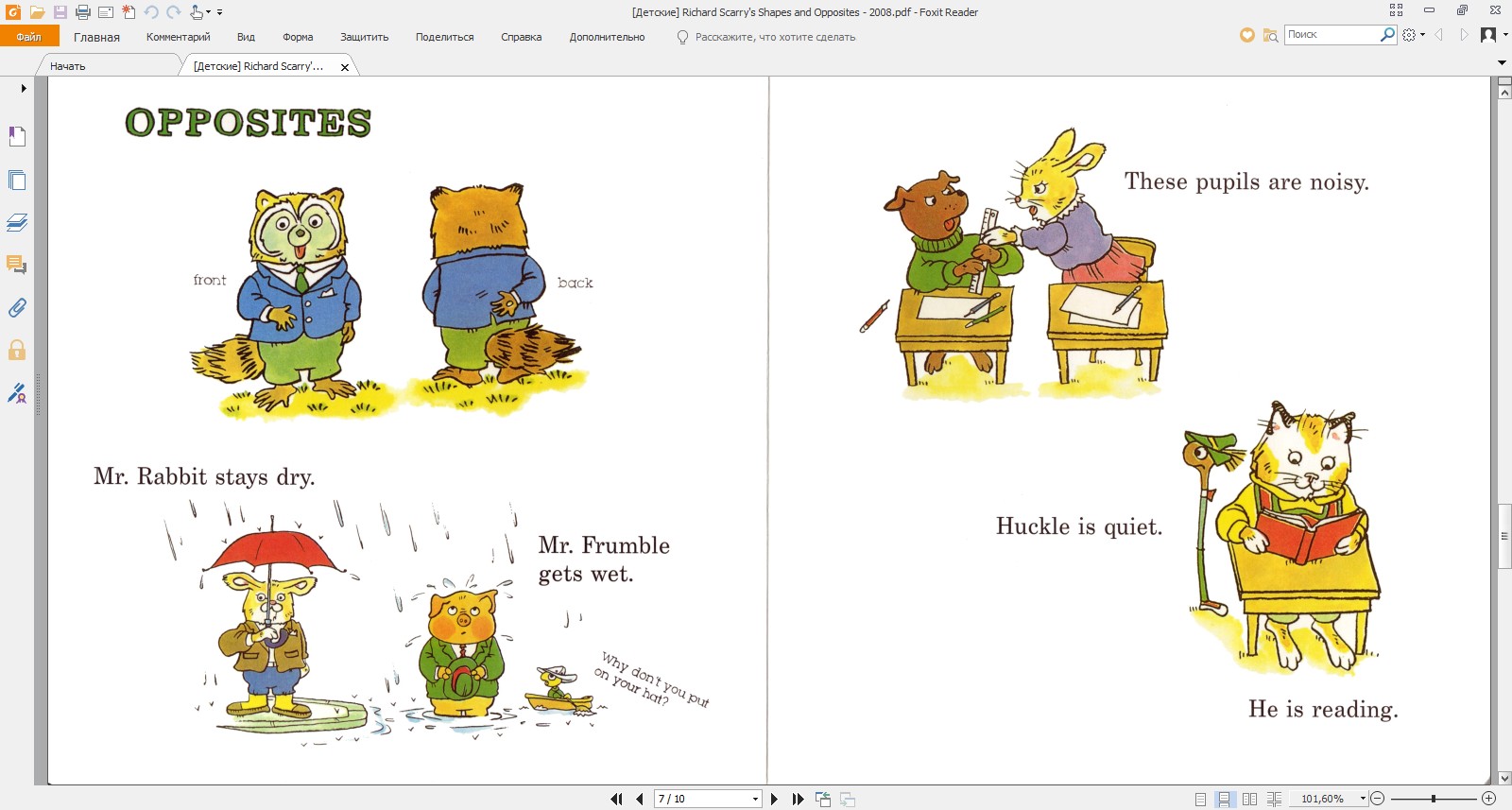Screen dimensions: 1512x810
Task: Open the folder search icon
Action: point(1271,35)
